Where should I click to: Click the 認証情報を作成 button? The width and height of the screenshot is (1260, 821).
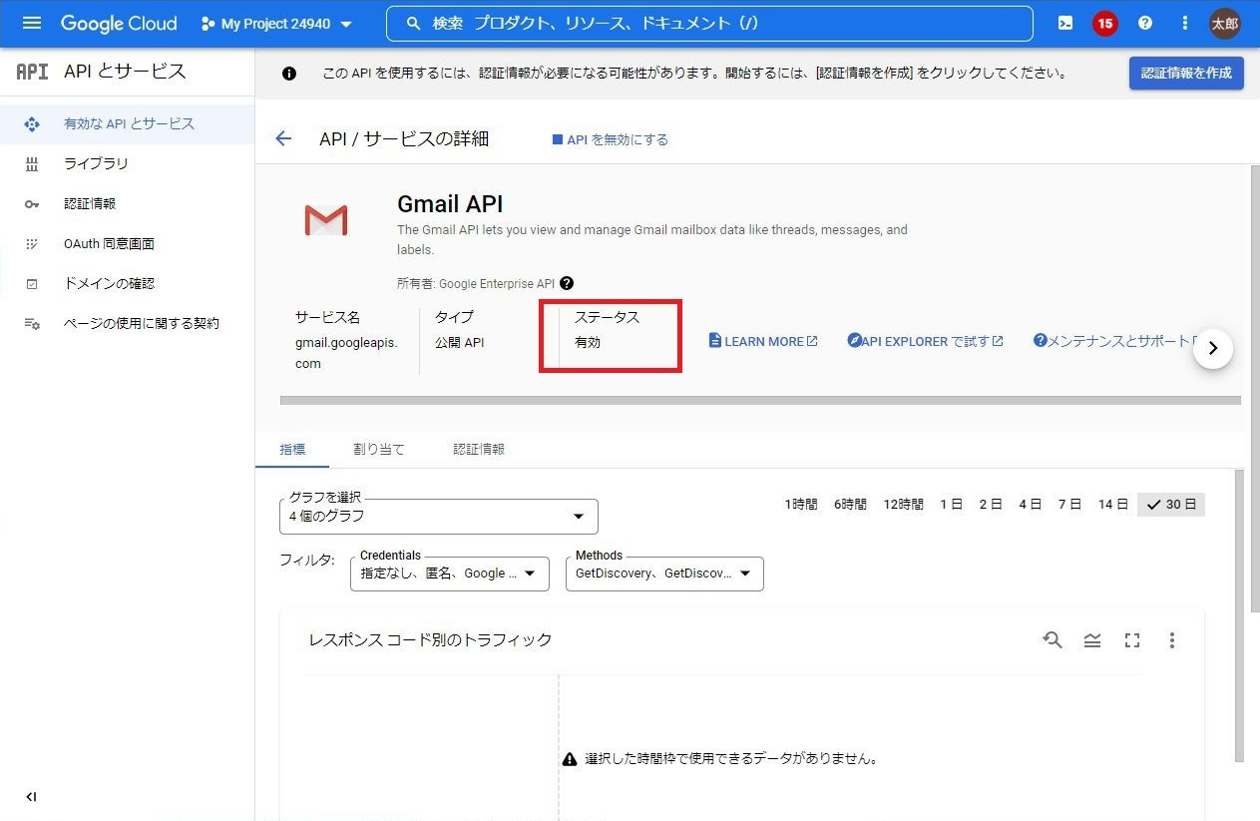pyautogui.click(x=1186, y=73)
